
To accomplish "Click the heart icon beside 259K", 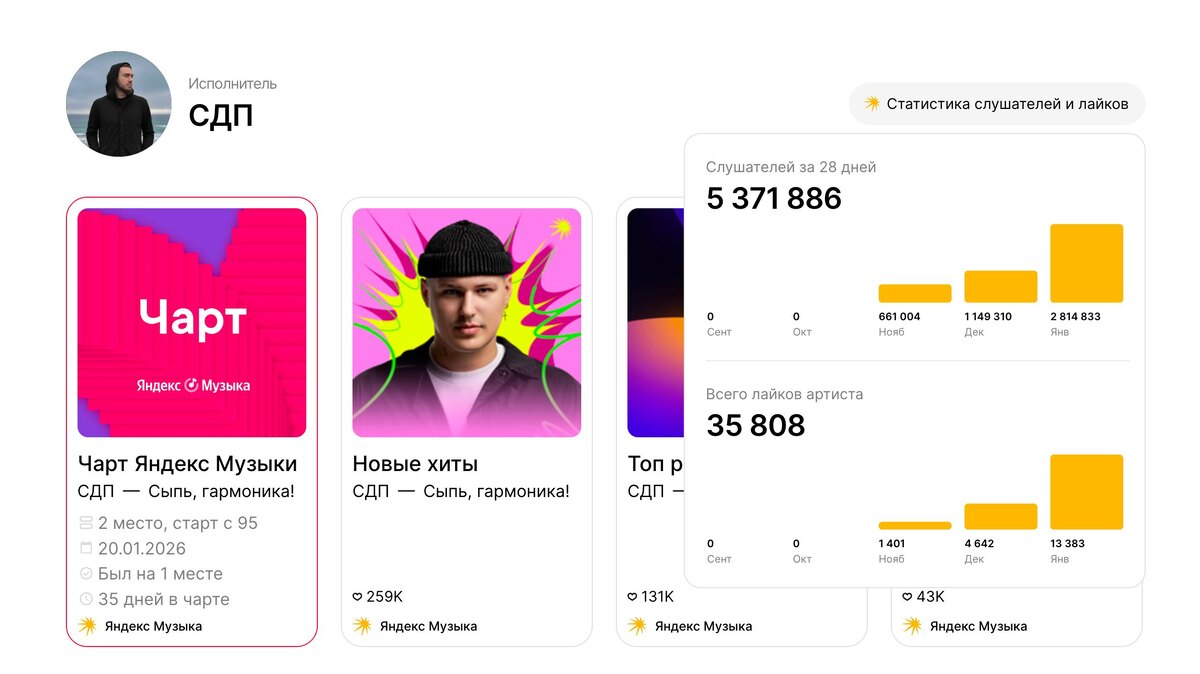I will (357, 597).
